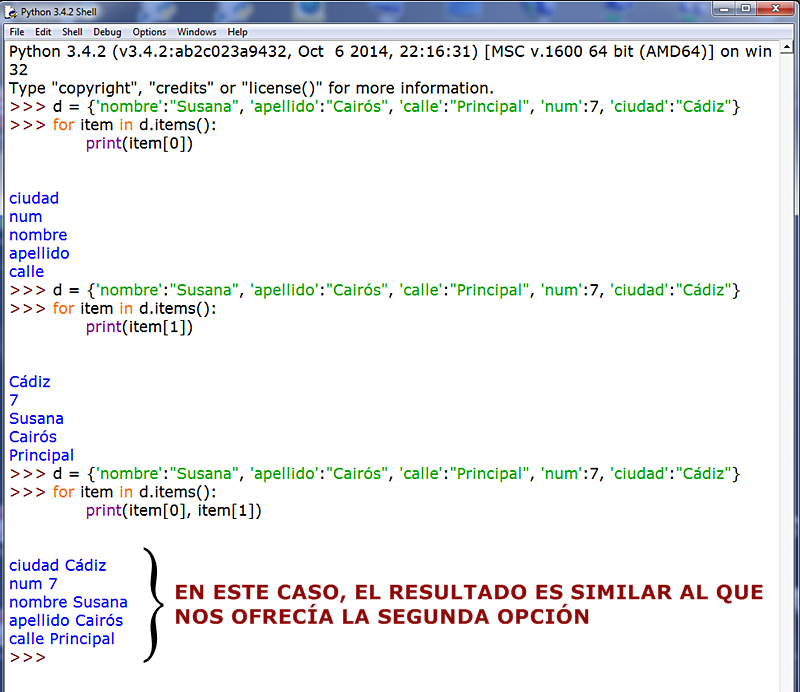Image resolution: width=800 pixels, height=692 pixels.
Task: Minimize the Python Shell window
Action: pos(722,9)
